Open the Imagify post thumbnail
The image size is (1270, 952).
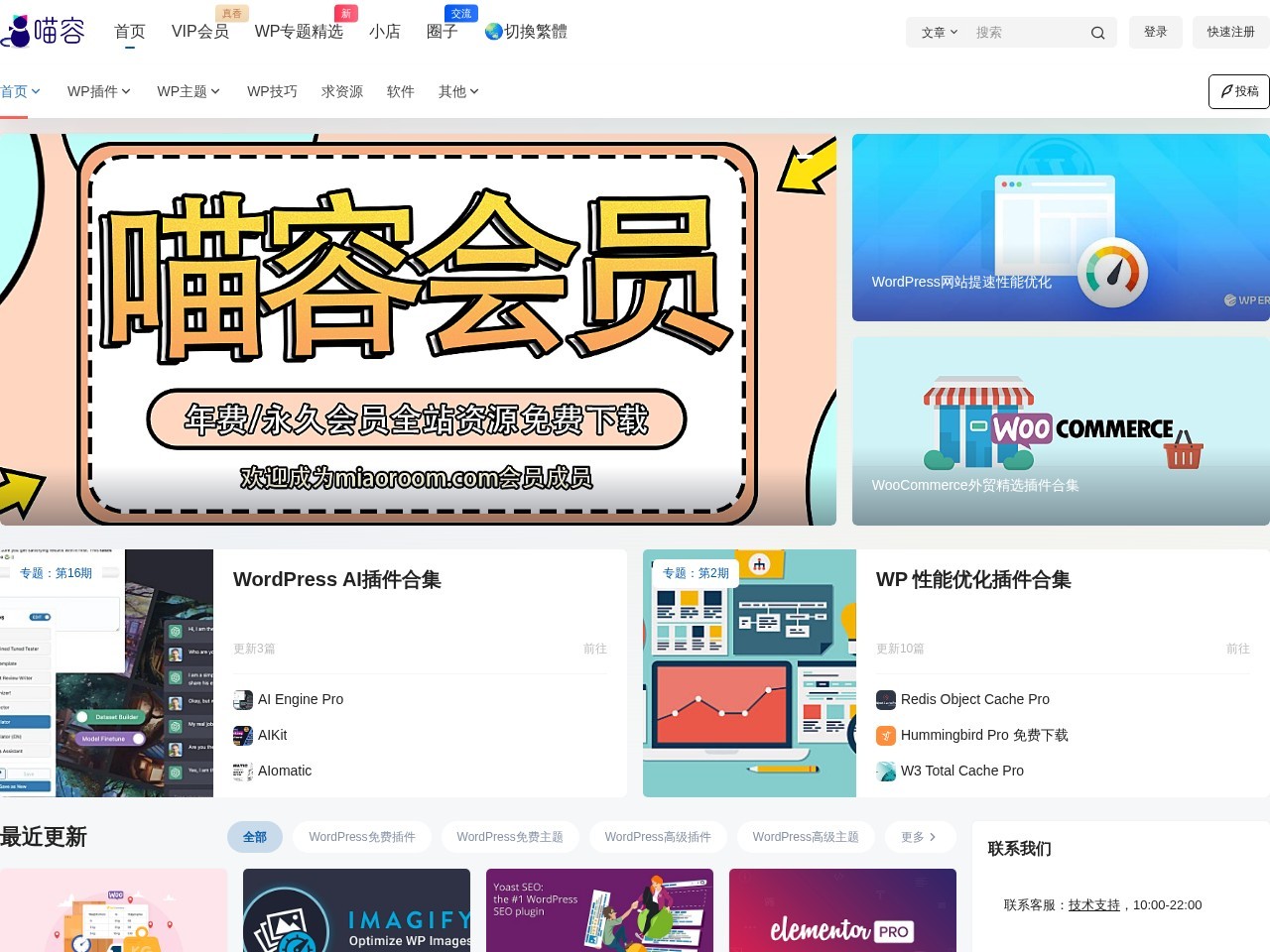coord(356,910)
